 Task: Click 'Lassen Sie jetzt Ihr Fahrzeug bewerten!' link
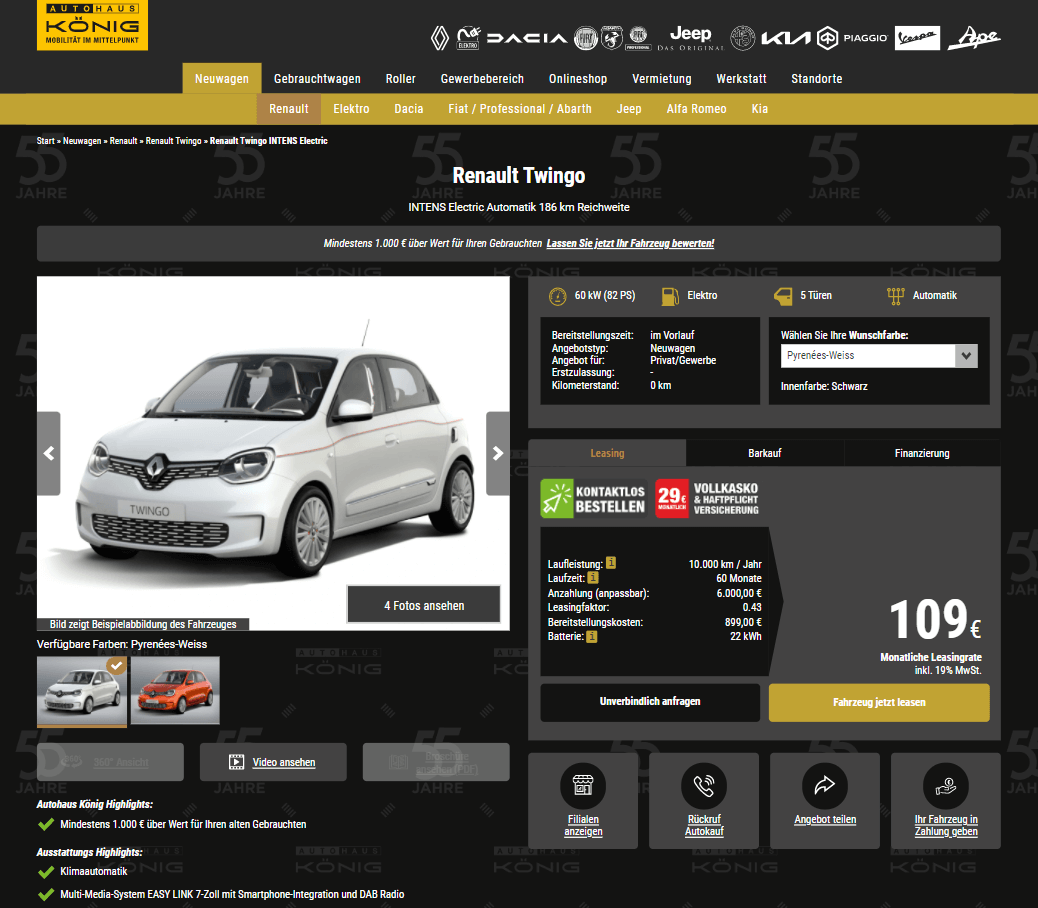click(x=630, y=243)
